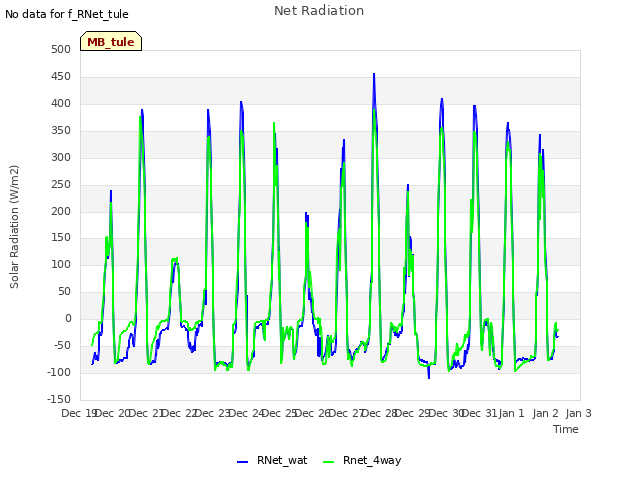This screenshot has height=480, width=640.
Task: Click the Jan 2 x-axis date label
Action: click(545, 413)
